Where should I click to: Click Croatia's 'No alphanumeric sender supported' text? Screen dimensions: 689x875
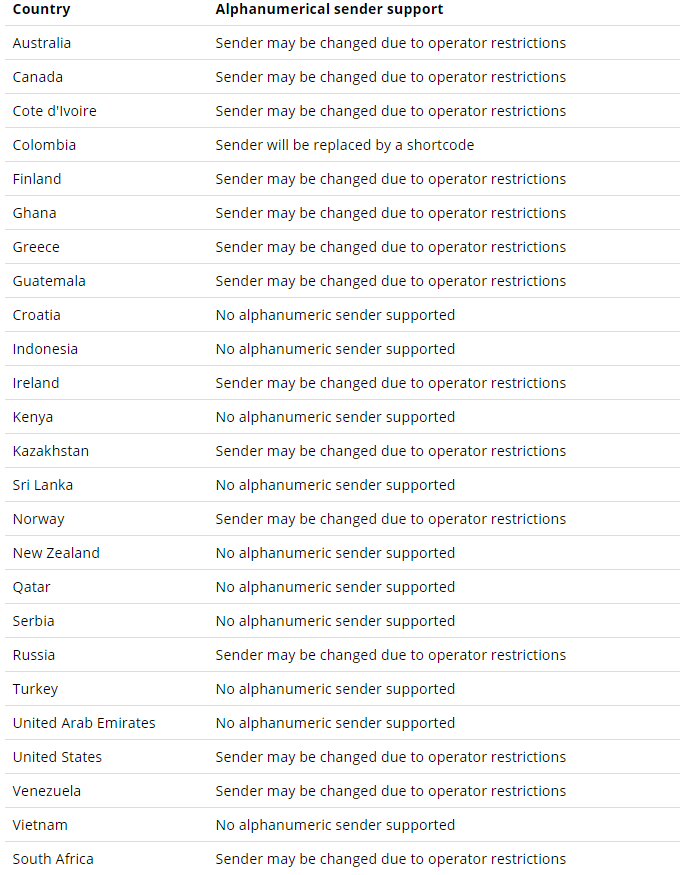[x=335, y=315]
